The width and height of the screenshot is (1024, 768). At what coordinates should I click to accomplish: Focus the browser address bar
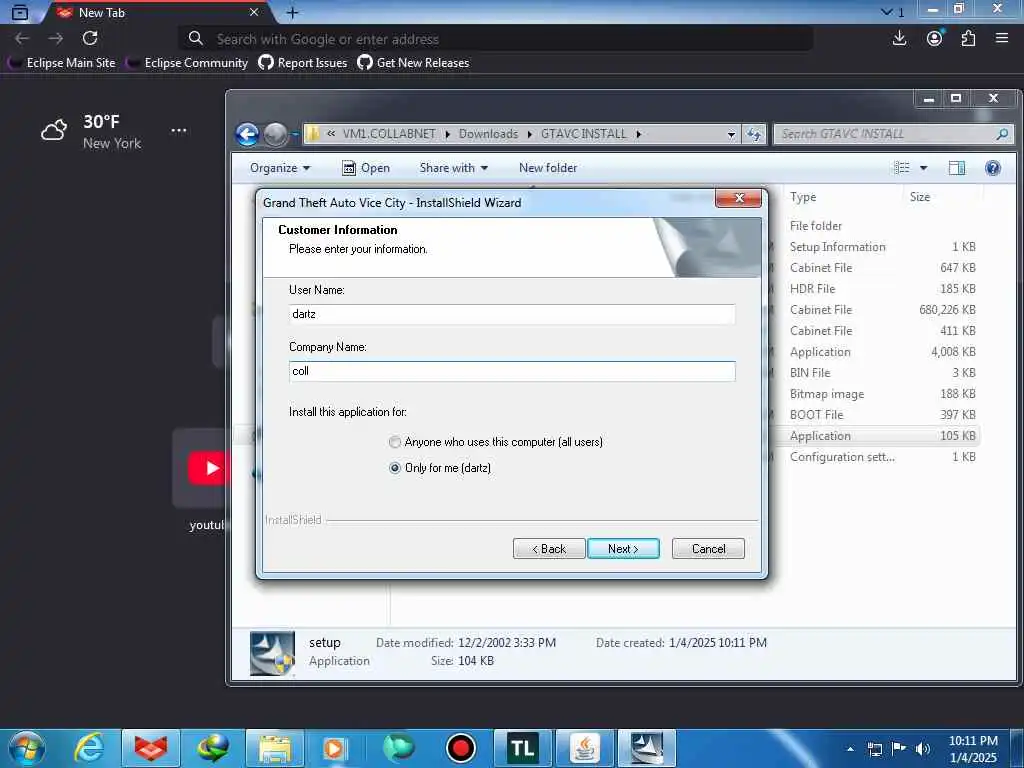pos(496,39)
